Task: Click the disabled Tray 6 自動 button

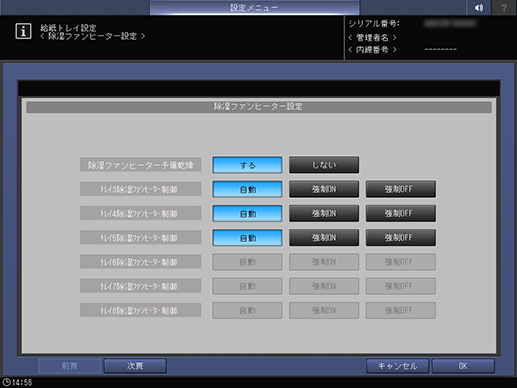Action: click(x=247, y=262)
